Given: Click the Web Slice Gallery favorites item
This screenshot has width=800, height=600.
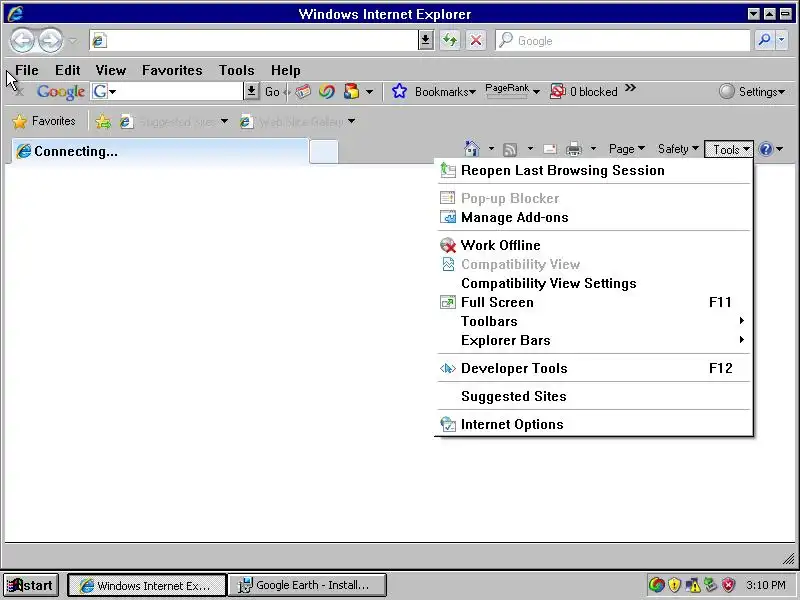Looking at the screenshot, I should 298,121.
